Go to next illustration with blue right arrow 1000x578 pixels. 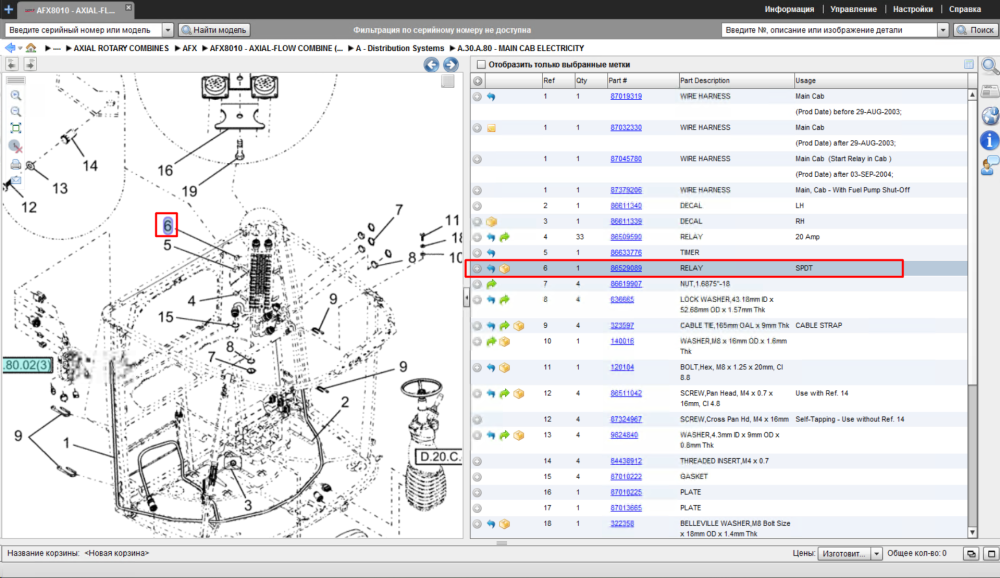[451, 64]
